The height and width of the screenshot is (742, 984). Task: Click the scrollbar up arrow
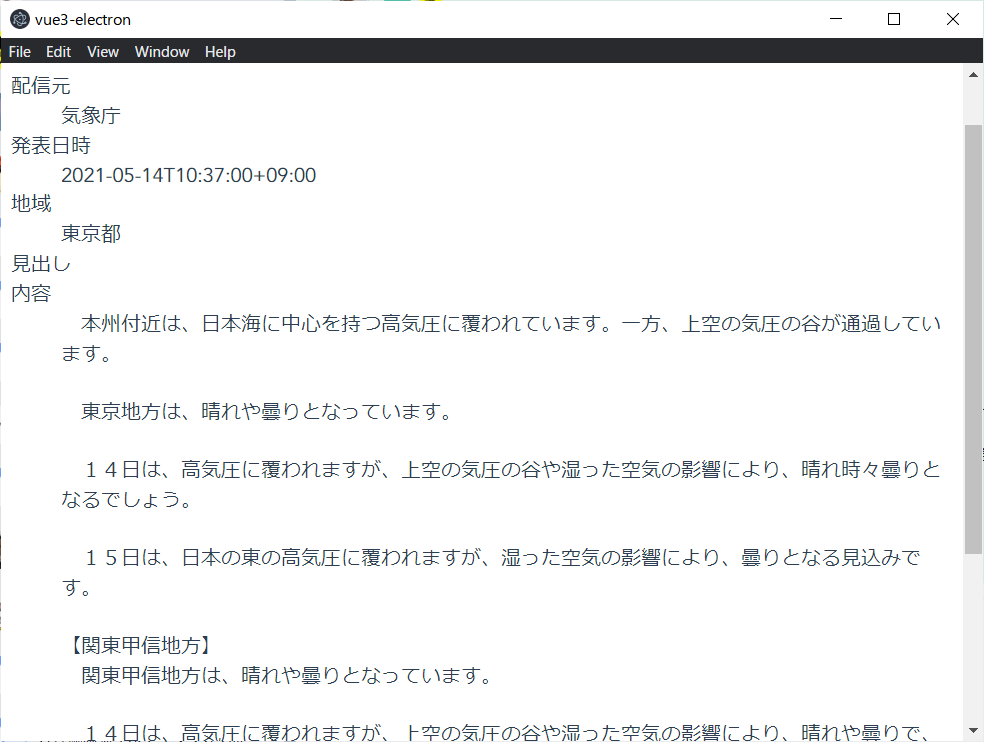coord(973,73)
